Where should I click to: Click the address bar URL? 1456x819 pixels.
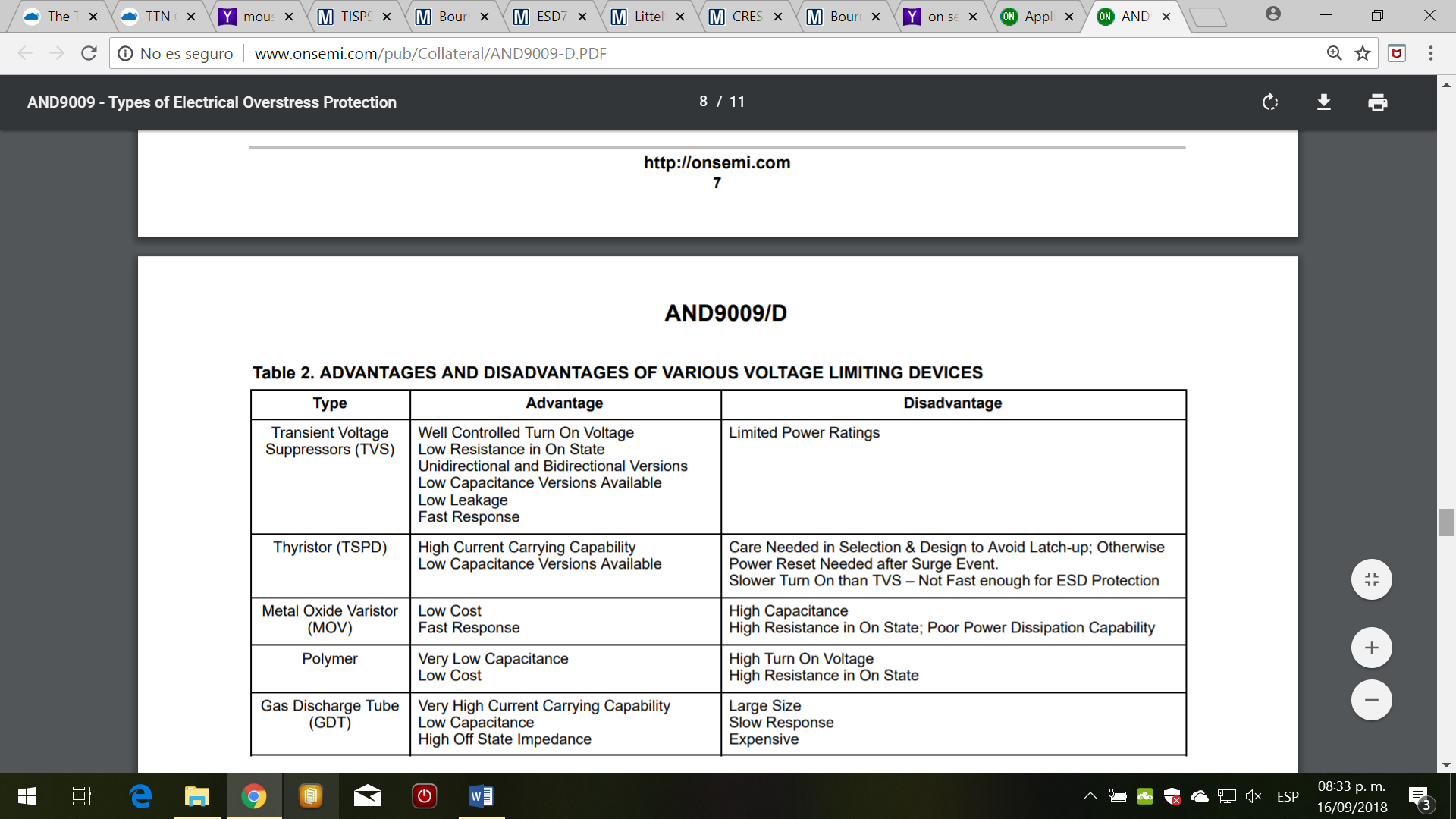pos(431,53)
